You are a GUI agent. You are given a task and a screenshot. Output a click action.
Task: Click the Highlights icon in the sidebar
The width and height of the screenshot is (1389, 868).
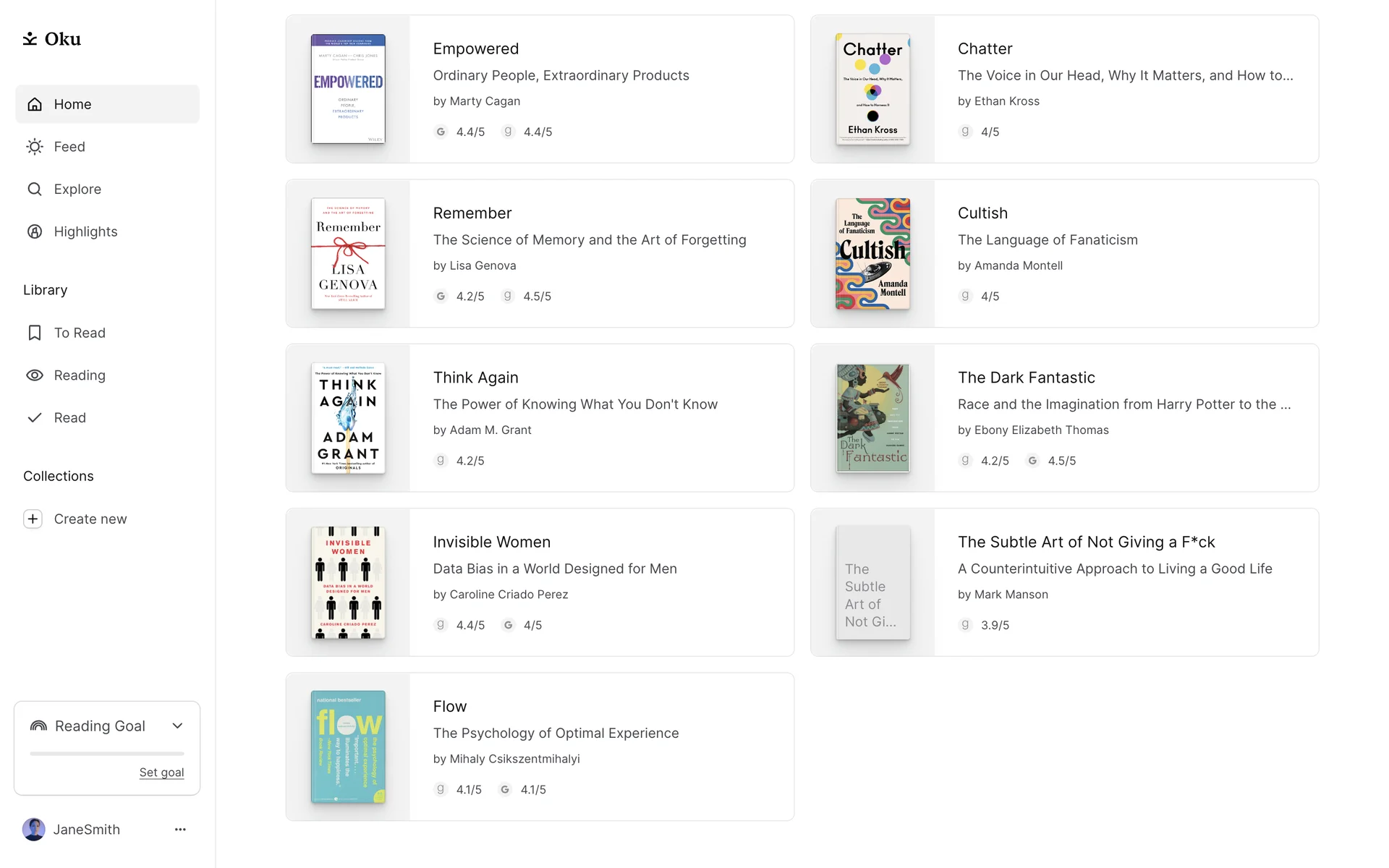[x=35, y=231]
